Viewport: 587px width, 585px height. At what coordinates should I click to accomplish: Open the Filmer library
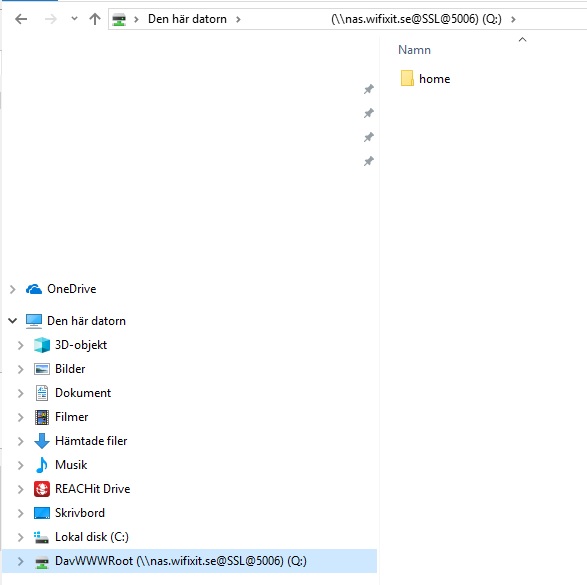point(72,417)
